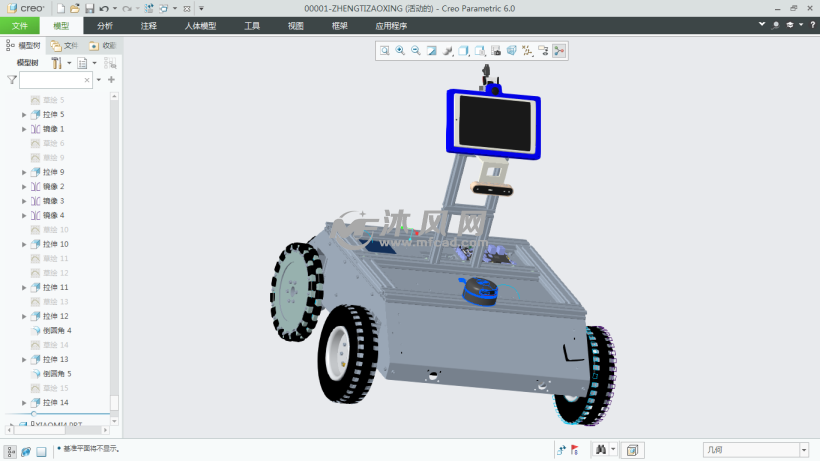The image size is (820, 461).
Task: Click the Zoom In icon in graphics toolbar
Action: coord(400,50)
